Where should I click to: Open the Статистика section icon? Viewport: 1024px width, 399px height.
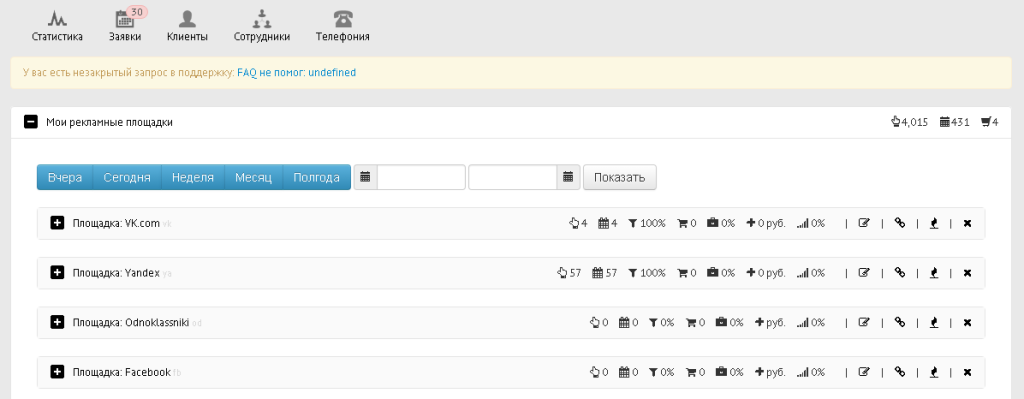click(x=57, y=18)
